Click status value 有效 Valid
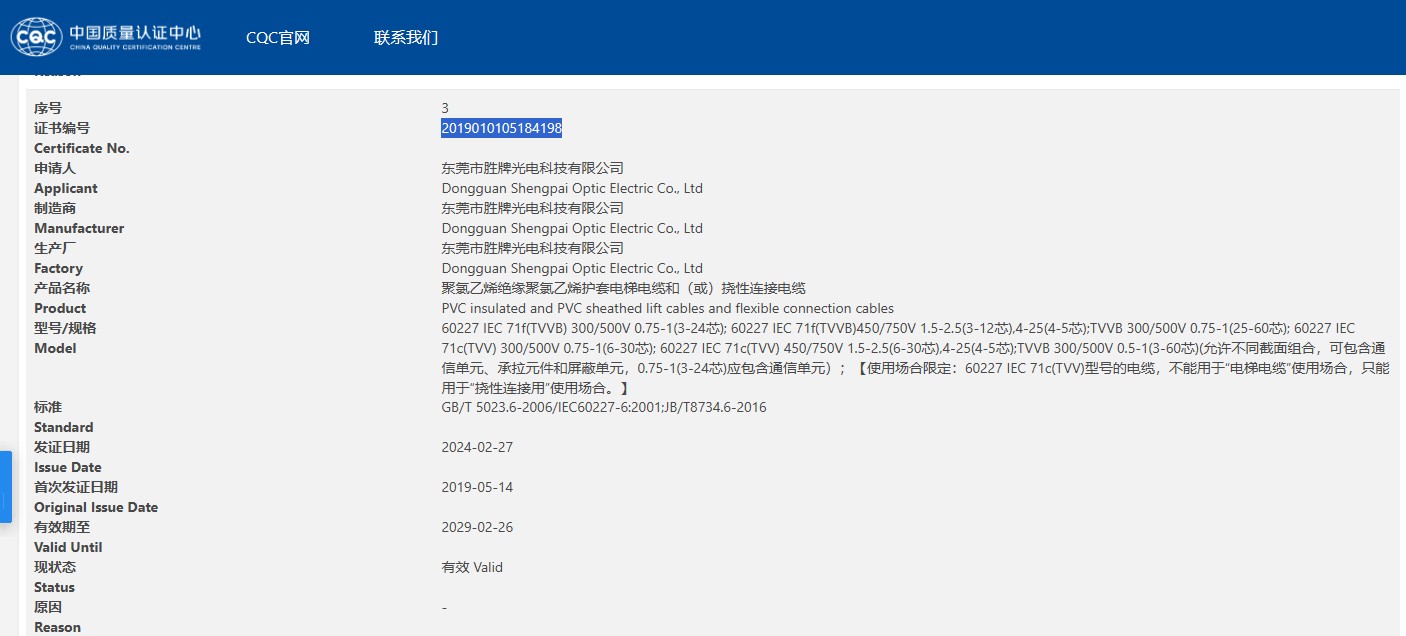Viewport: 1406px width, 636px height. [472, 567]
